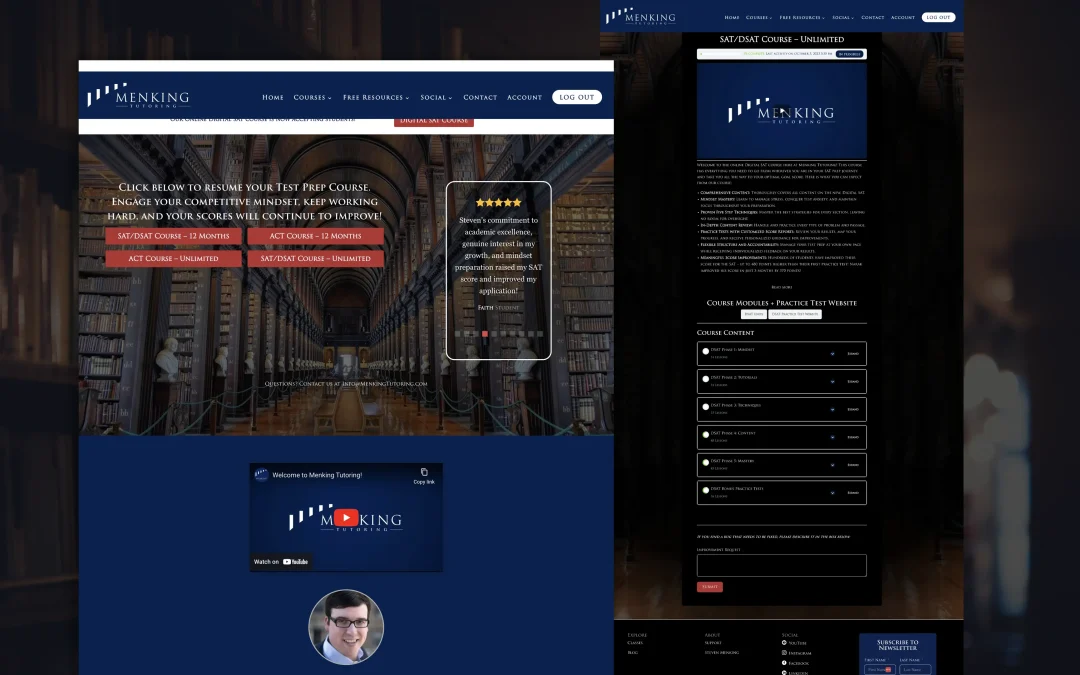Screen dimensions: 1080x675
Task: Open the Classes link in the footer Explore column
Action: click(x=635, y=643)
